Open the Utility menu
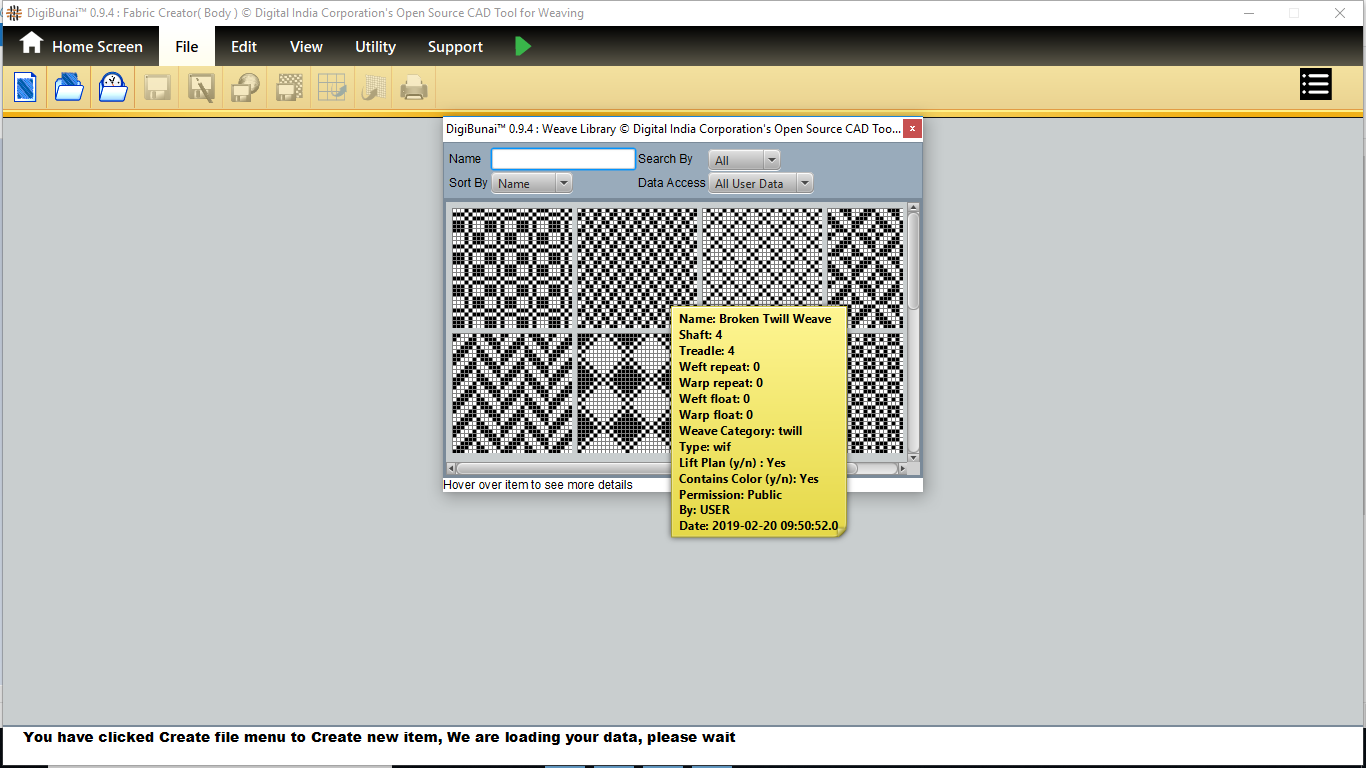 click(375, 47)
